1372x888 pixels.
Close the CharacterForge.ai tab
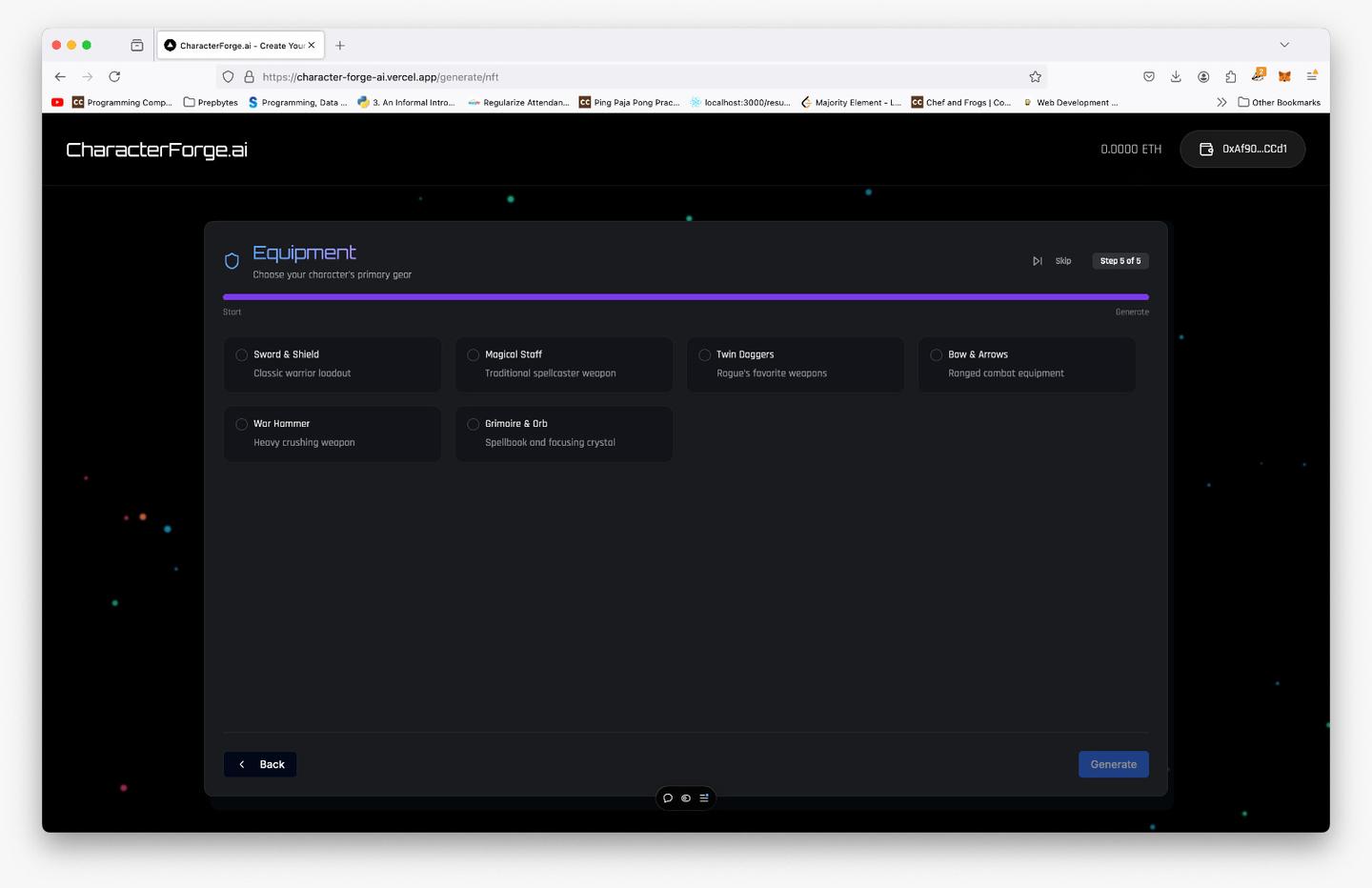pyautogui.click(x=312, y=45)
